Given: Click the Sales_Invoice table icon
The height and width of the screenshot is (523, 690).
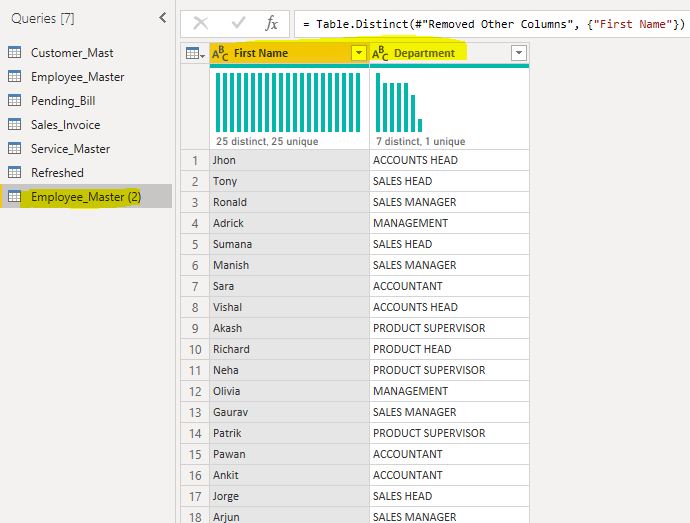Looking at the screenshot, I should 14,125.
